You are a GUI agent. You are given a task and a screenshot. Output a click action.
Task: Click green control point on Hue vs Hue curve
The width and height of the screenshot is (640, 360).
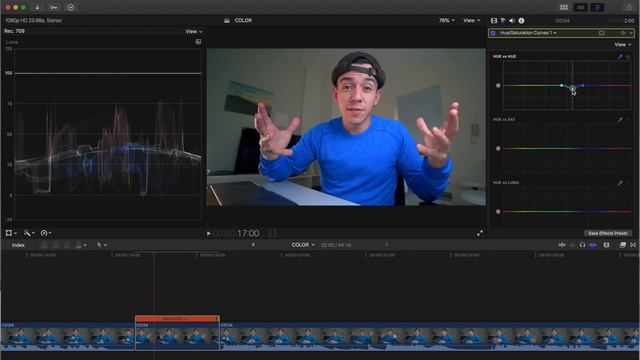pyautogui.click(x=562, y=85)
